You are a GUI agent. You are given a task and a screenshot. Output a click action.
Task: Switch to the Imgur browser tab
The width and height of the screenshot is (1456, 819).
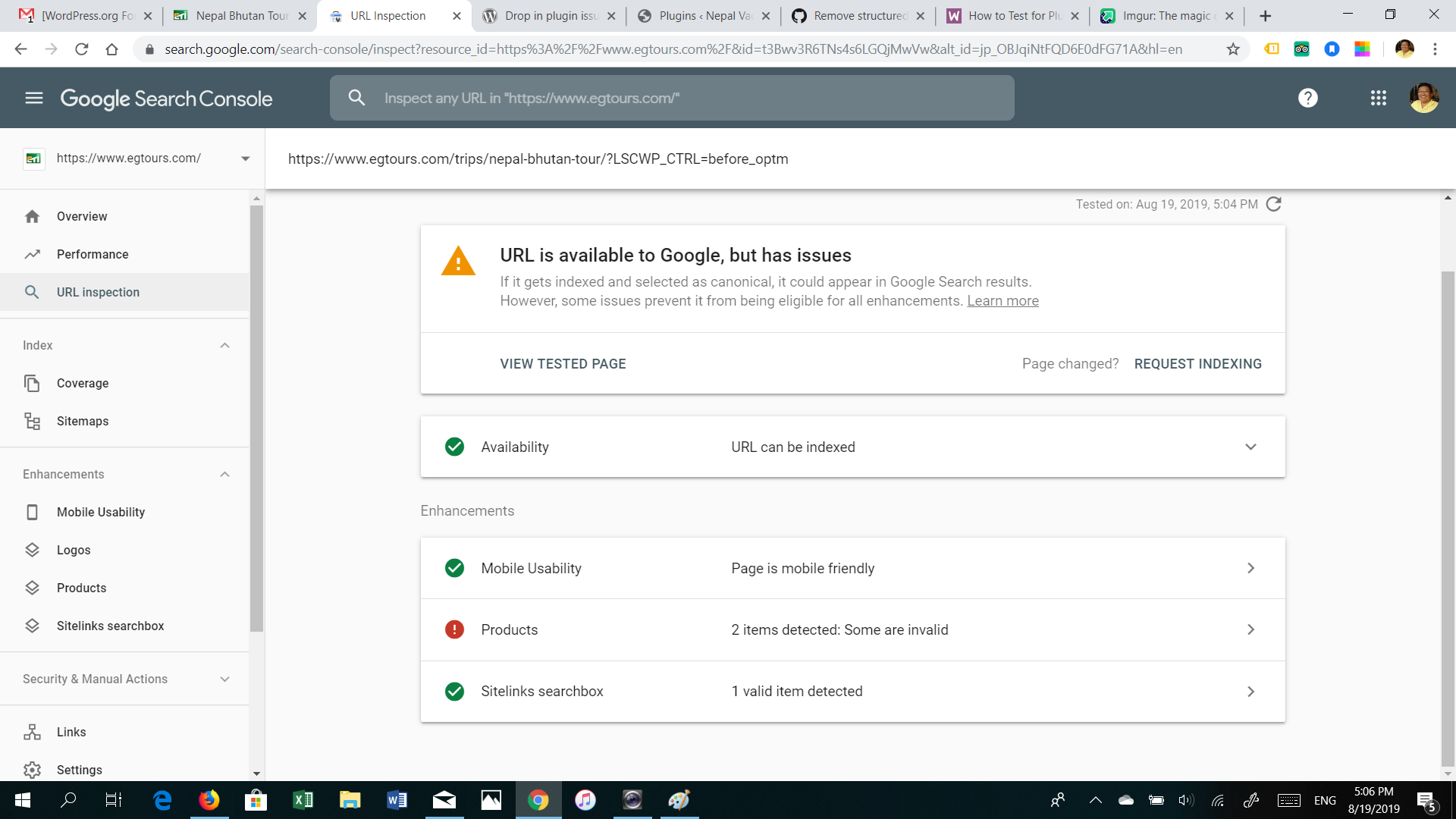pyautogui.click(x=1166, y=16)
